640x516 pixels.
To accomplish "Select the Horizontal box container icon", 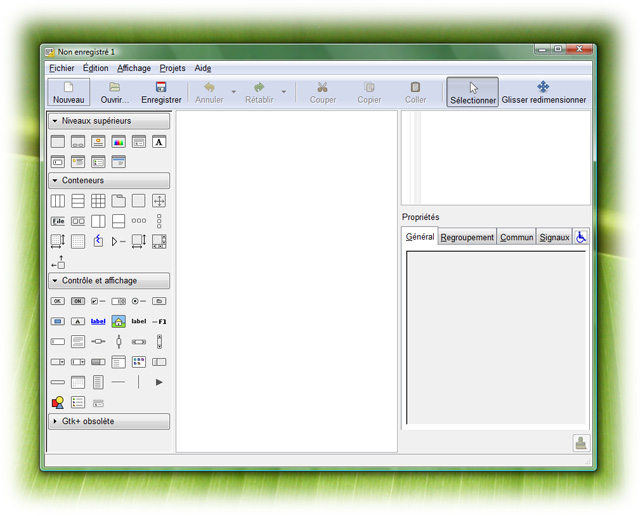I will coord(58,201).
